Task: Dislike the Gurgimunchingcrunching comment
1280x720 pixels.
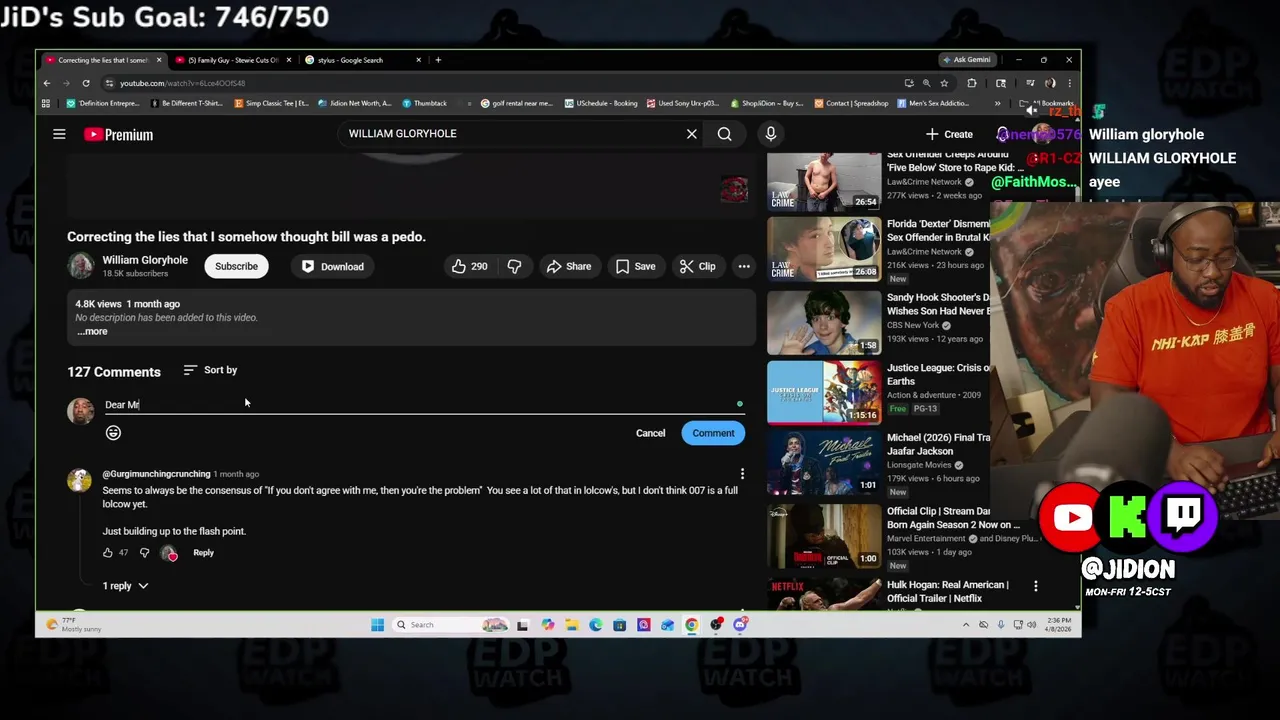Action: click(x=144, y=552)
